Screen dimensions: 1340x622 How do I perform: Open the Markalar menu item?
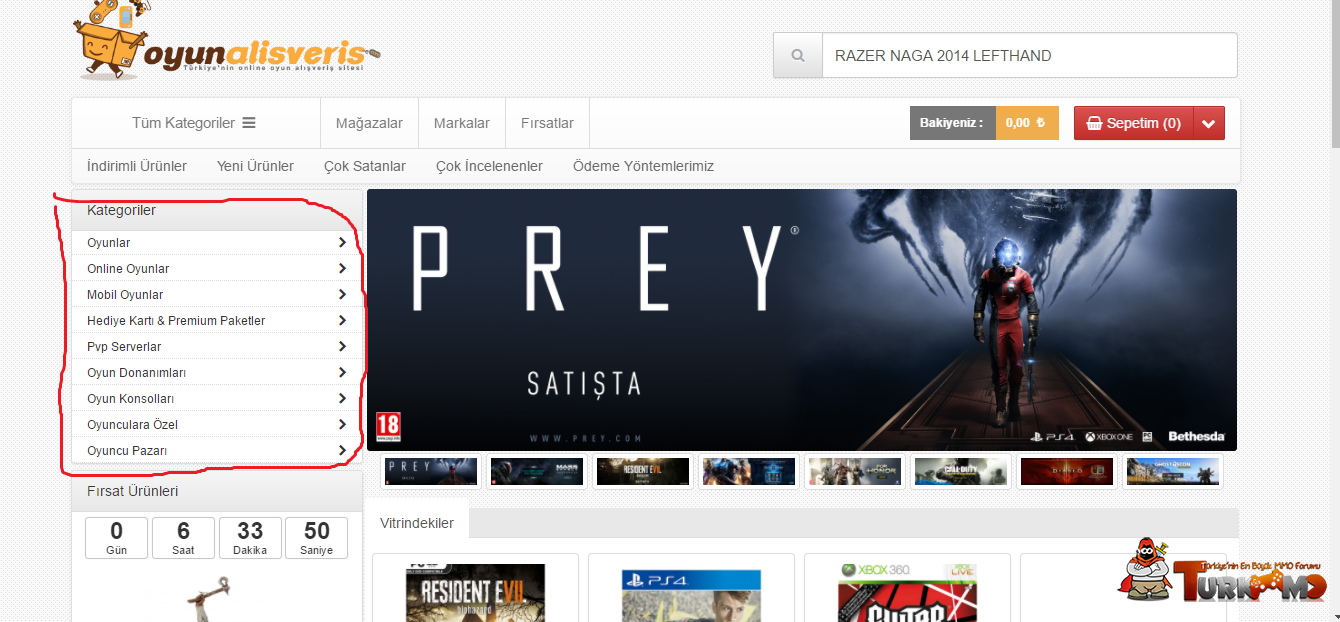(x=462, y=123)
